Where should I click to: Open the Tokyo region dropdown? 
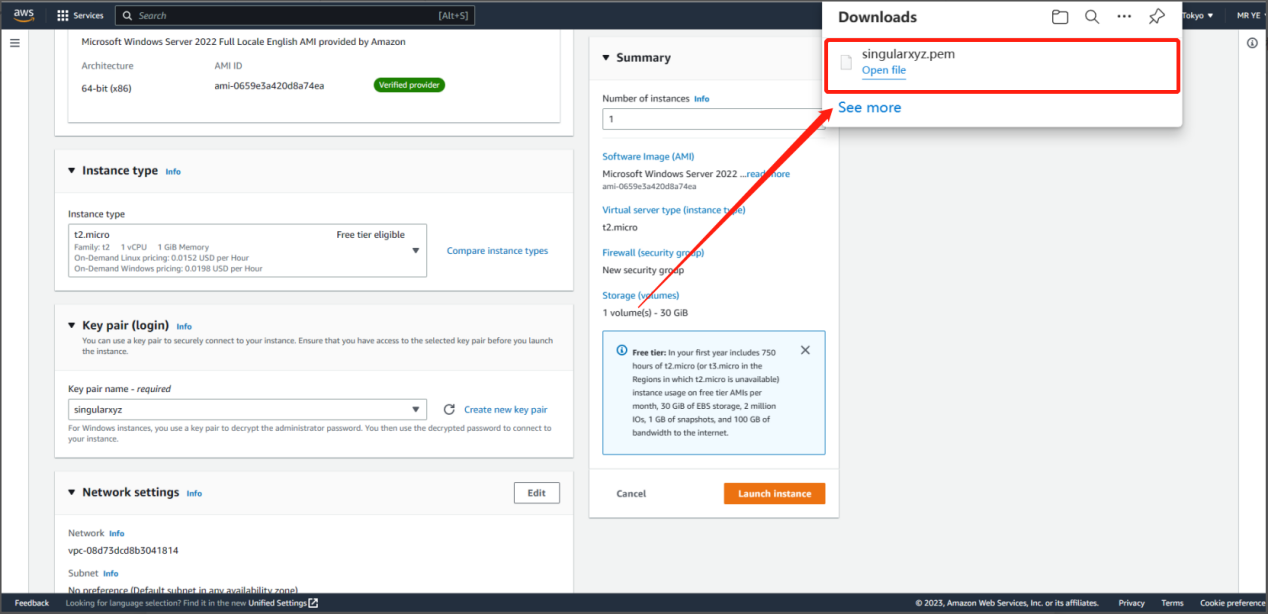pyautogui.click(x=1197, y=16)
